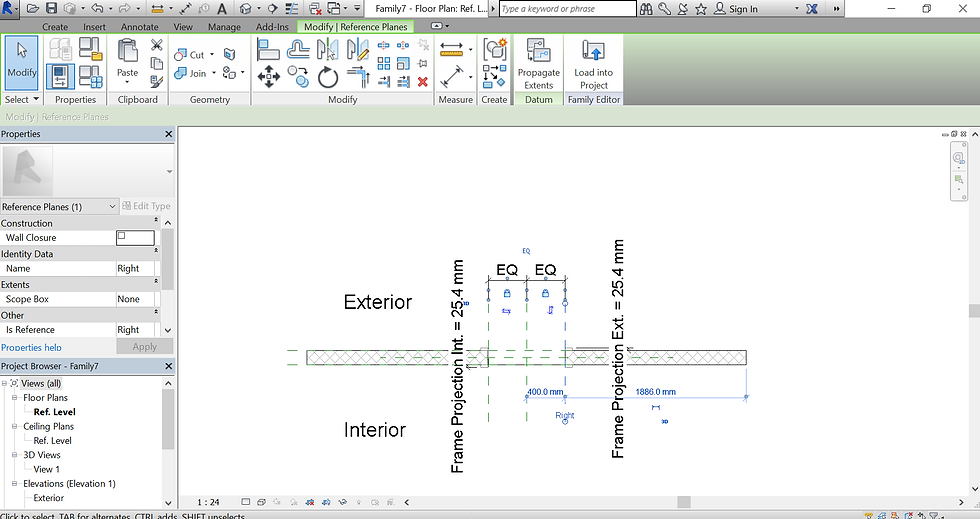
Task: Select the Copy tool in Modify panel
Action: point(298,77)
